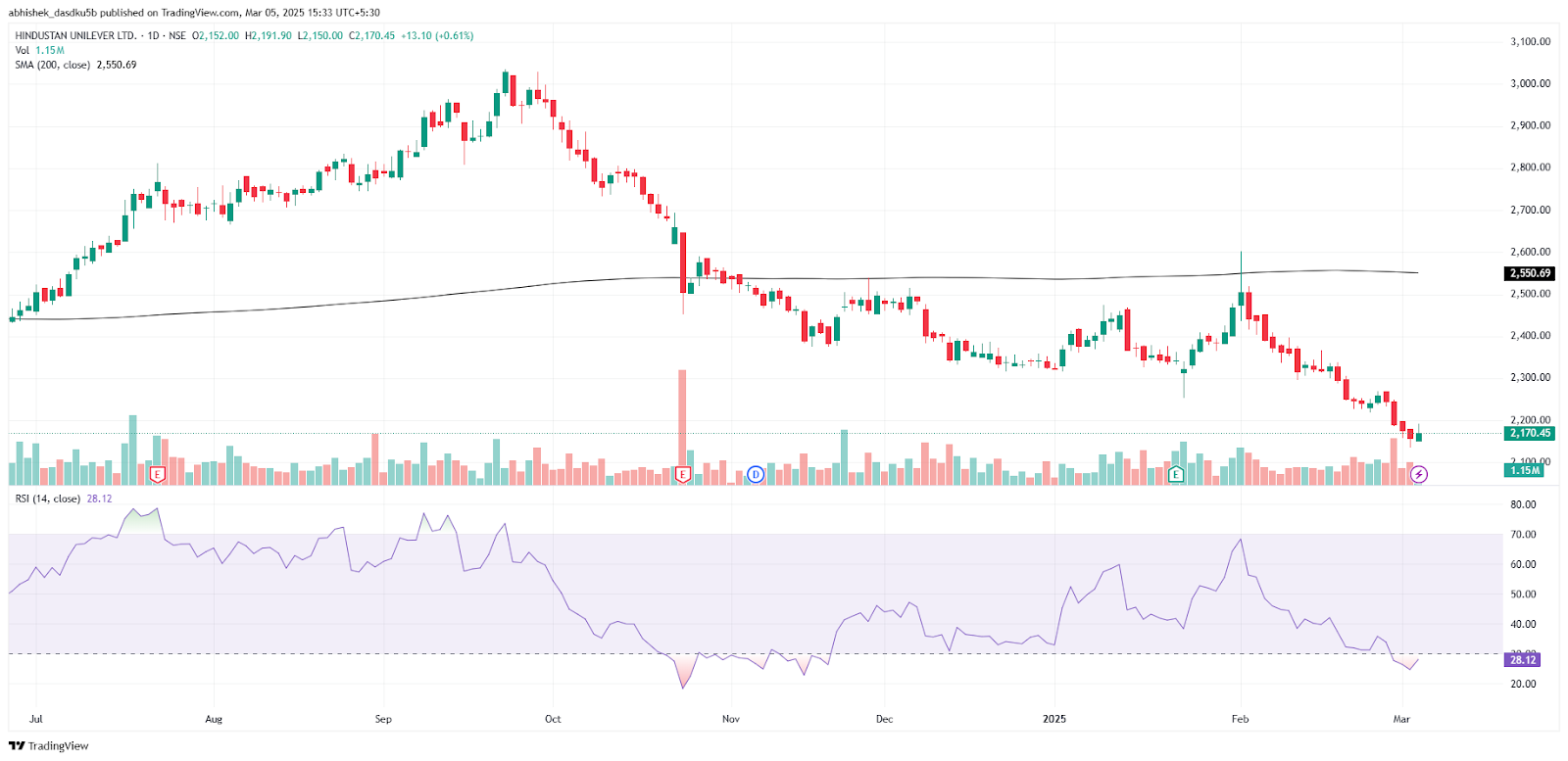Click the 3,100.00 price axis label
The image size is (1568, 761).
coord(1530,42)
